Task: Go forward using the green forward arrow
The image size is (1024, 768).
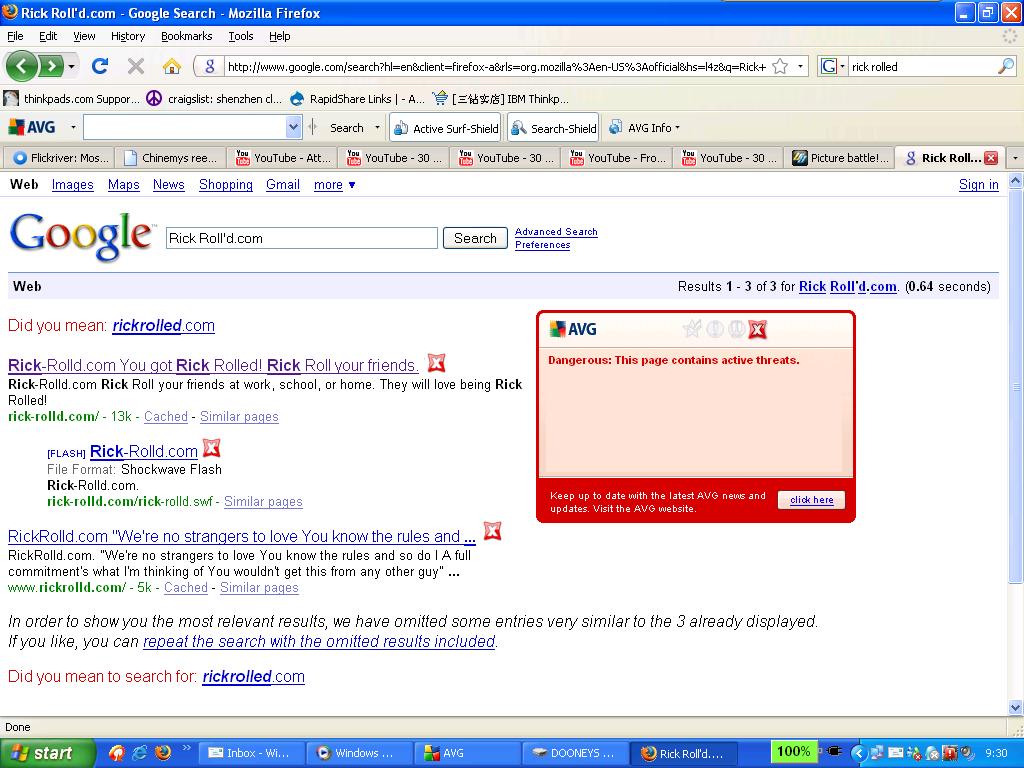Action: click(51, 66)
